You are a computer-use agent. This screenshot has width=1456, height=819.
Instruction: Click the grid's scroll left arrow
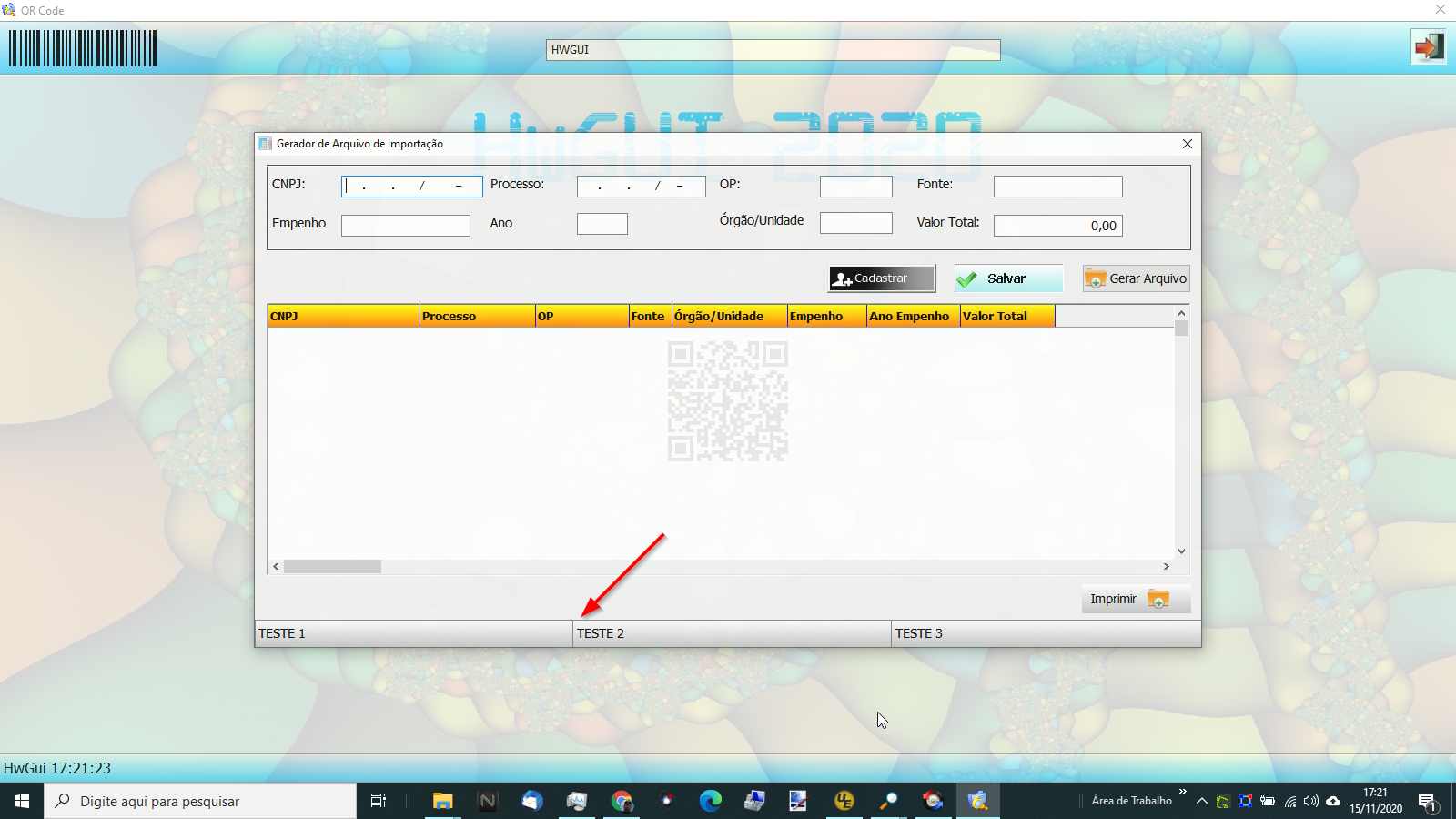(x=276, y=566)
